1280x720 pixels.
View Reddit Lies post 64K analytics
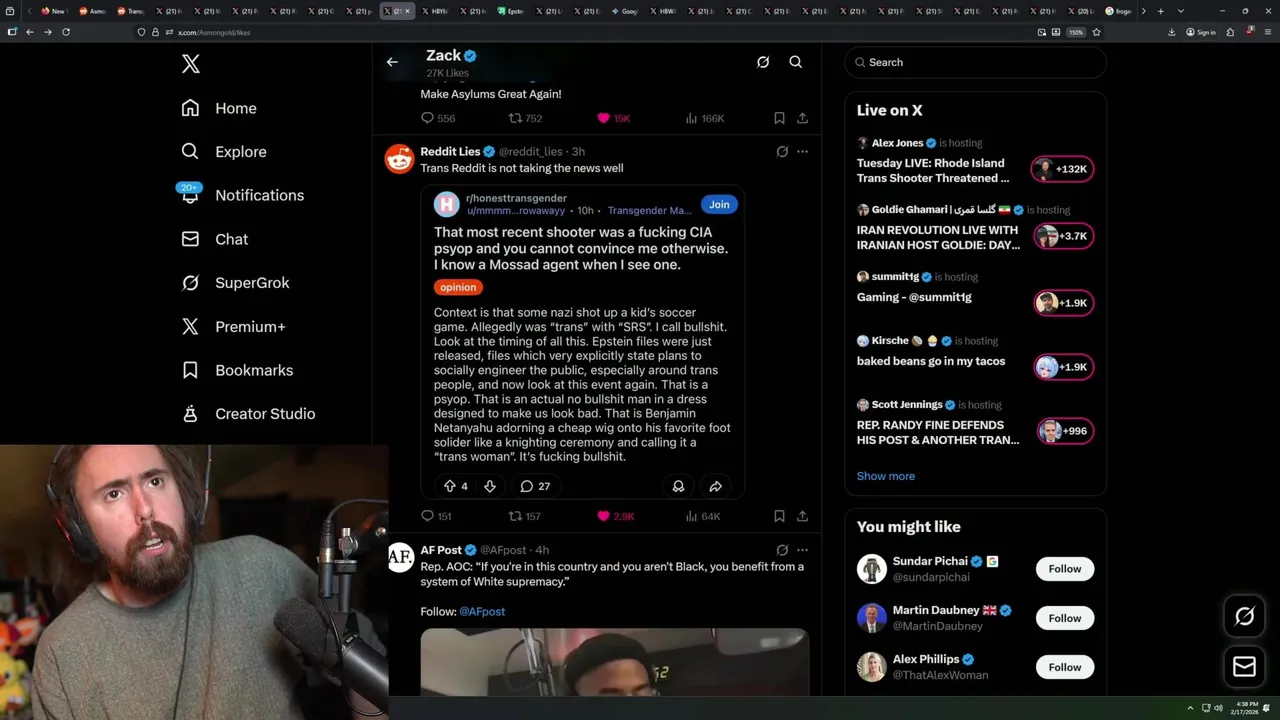pyautogui.click(x=703, y=516)
